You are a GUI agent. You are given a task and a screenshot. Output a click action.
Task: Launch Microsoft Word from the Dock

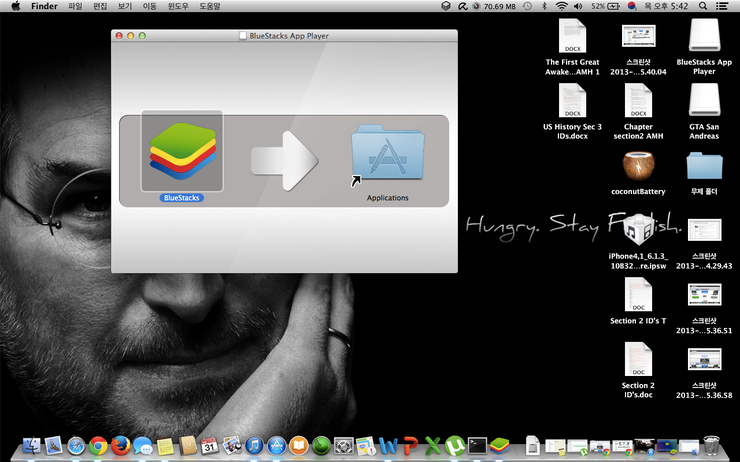[x=388, y=445]
